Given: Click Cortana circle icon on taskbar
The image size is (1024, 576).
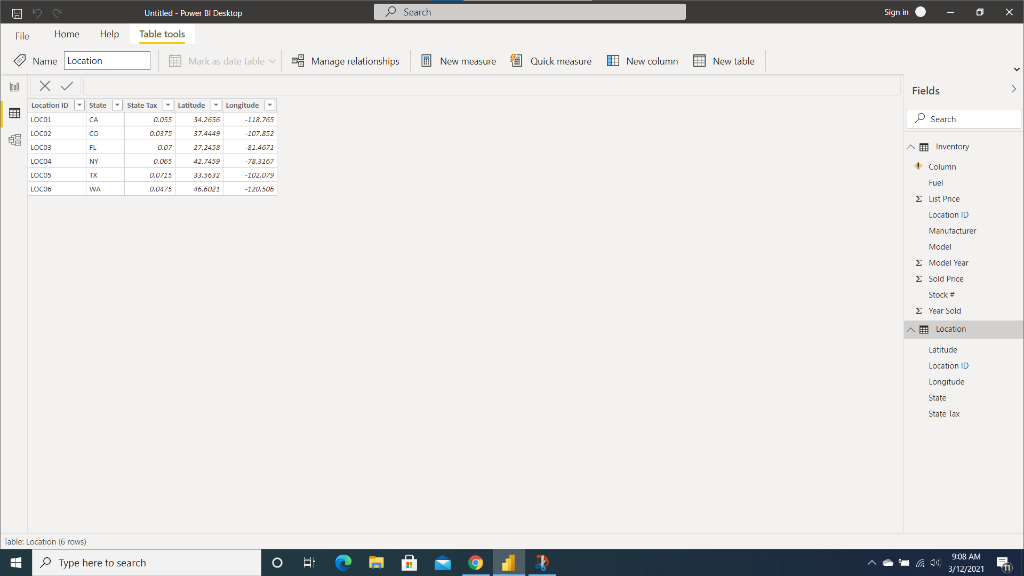Looking at the screenshot, I should [277, 562].
